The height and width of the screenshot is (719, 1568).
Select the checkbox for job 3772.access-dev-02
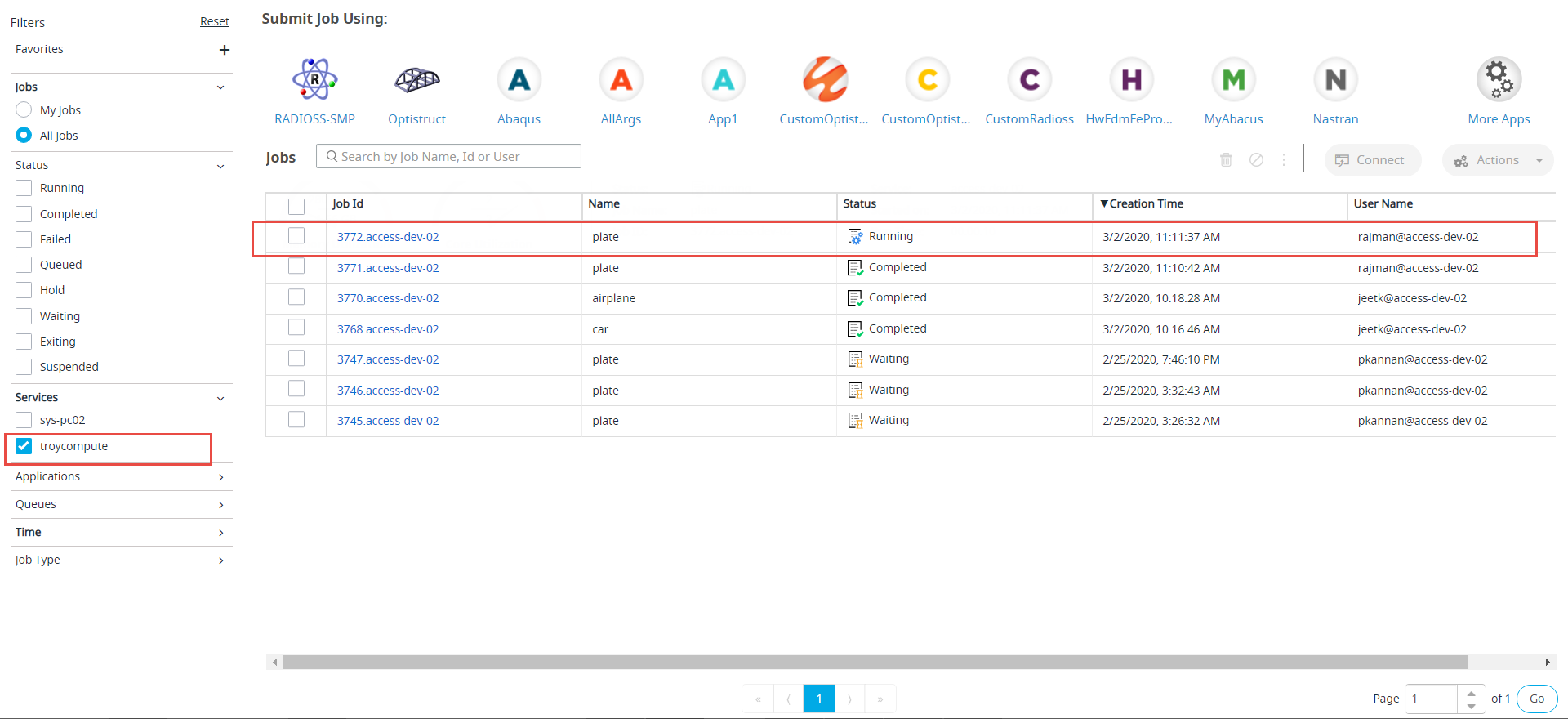tap(296, 236)
